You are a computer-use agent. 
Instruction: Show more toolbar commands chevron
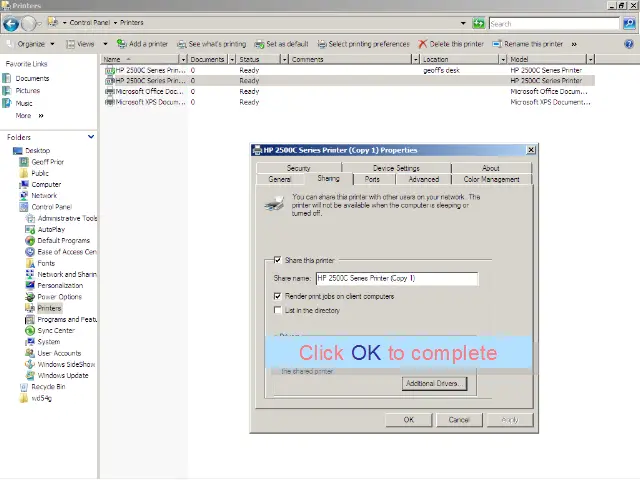click(574, 44)
